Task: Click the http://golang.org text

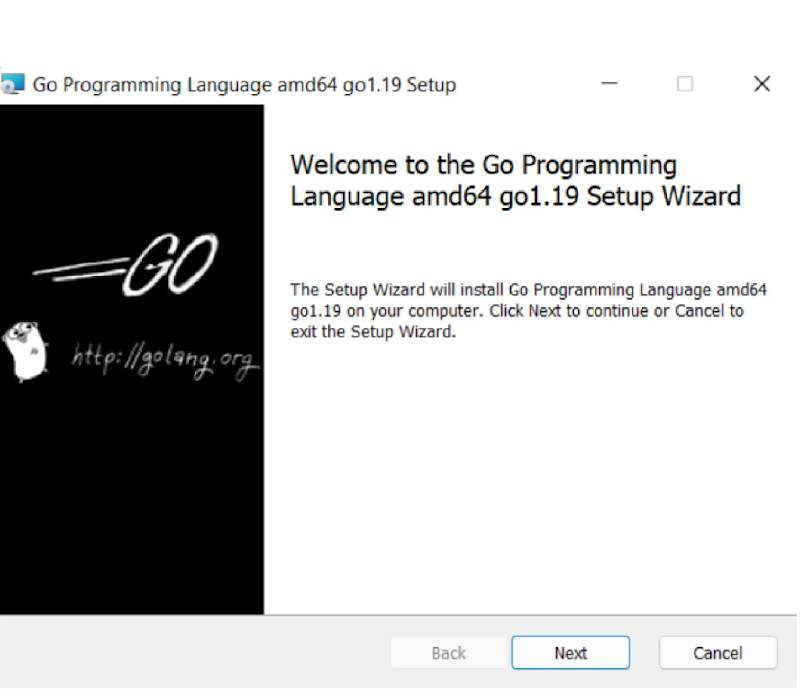Action: 164,359
